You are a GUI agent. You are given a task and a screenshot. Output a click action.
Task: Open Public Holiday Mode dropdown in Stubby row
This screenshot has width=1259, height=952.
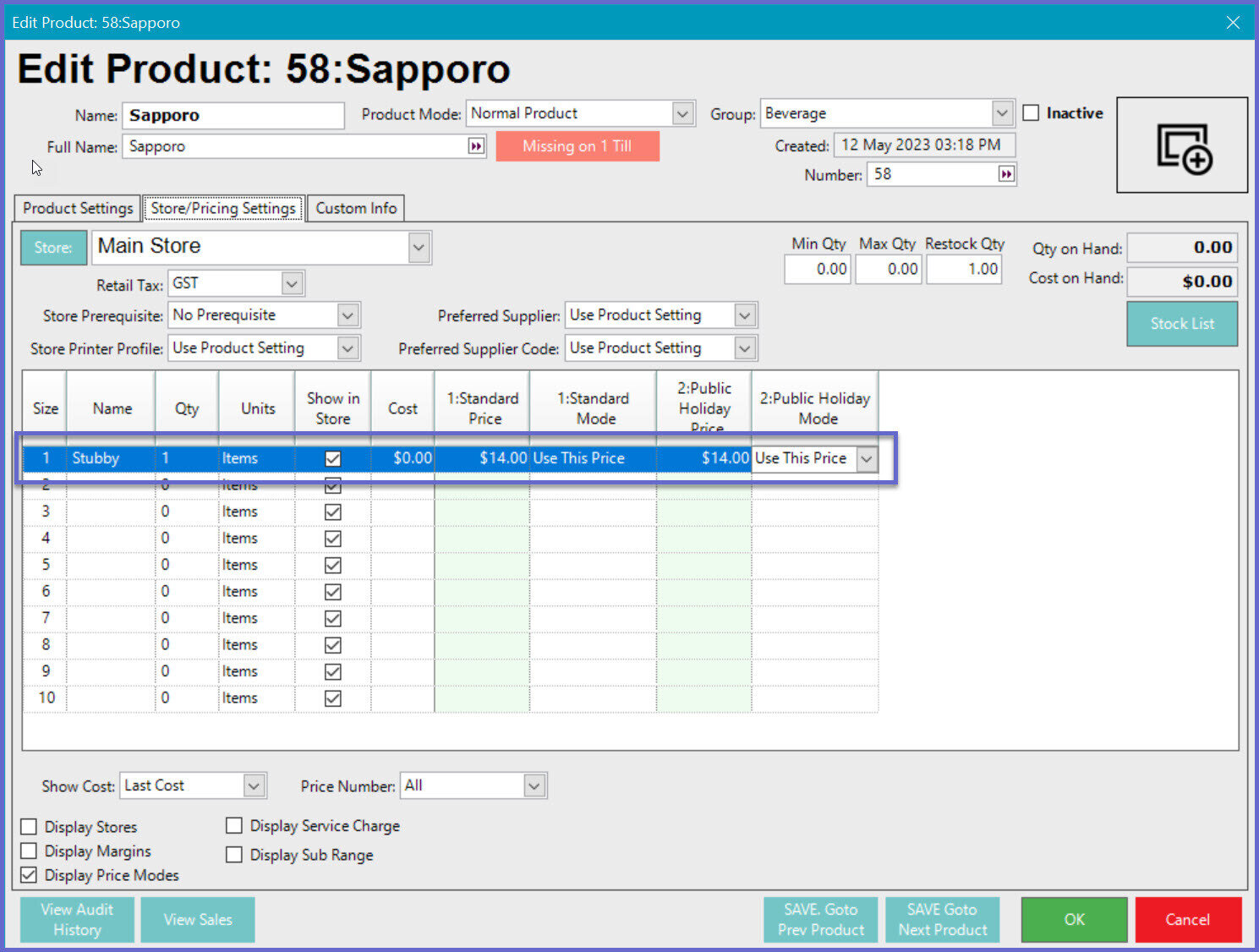click(867, 458)
